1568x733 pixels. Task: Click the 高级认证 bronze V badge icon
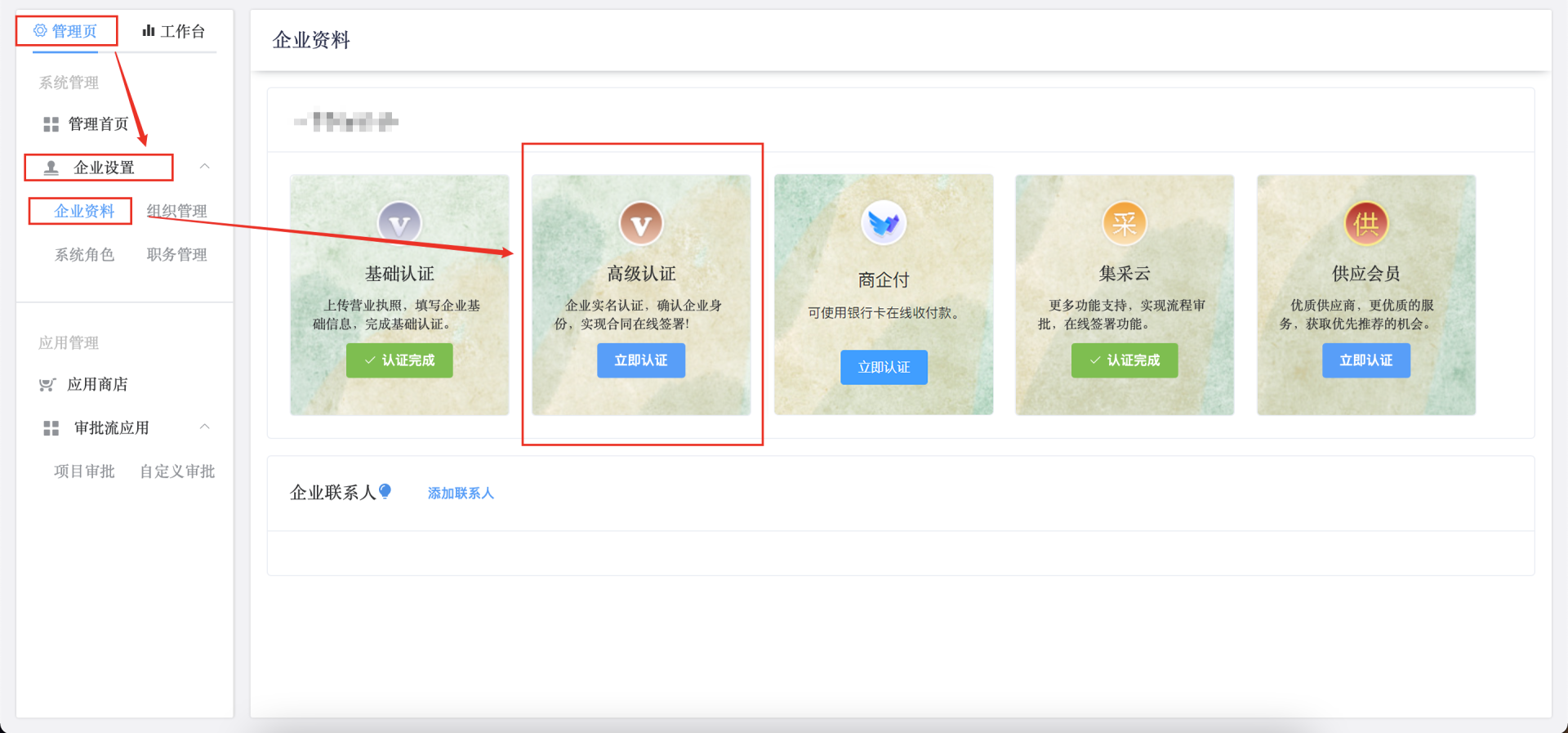tap(641, 223)
